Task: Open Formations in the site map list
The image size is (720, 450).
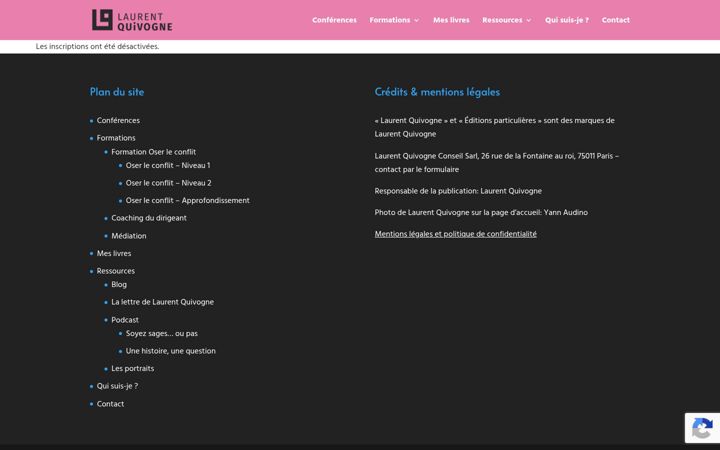Action: tap(116, 138)
